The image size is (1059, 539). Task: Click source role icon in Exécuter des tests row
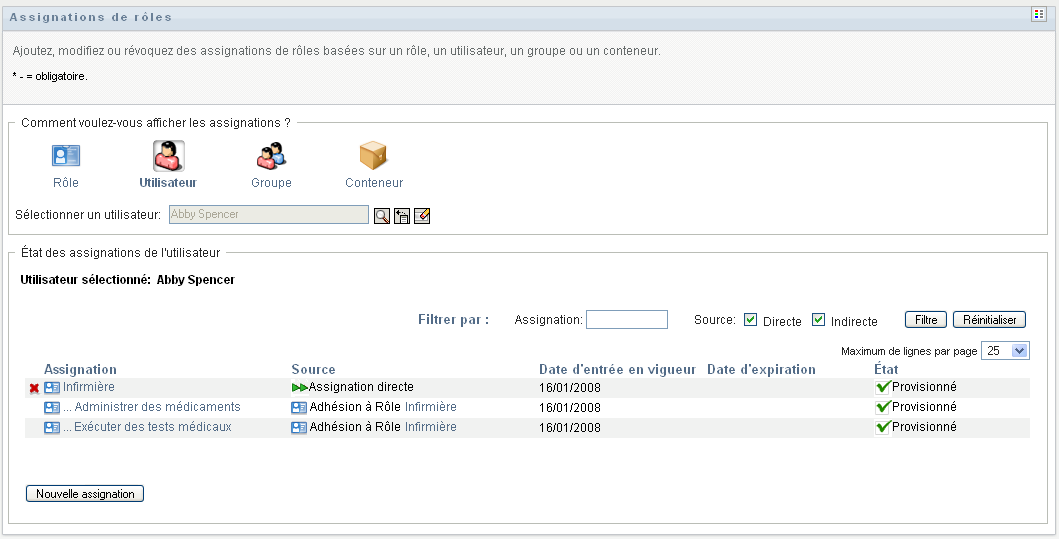click(299, 428)
